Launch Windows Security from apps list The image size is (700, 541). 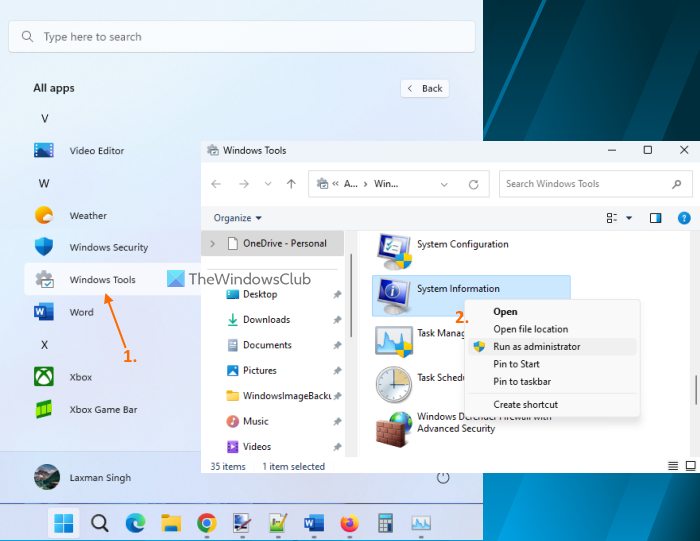108,247
